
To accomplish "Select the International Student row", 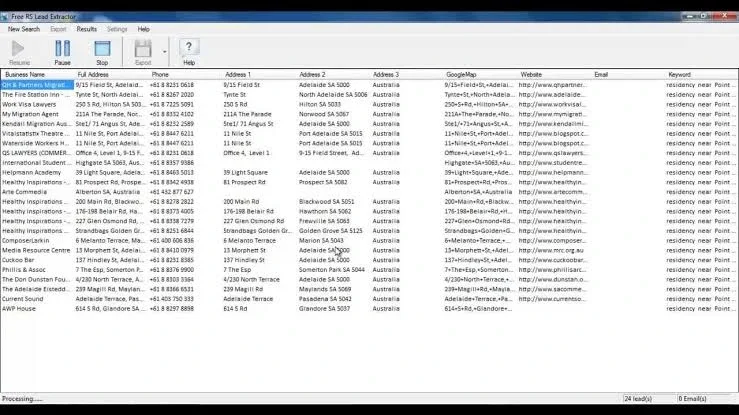I will click(369, 163).
